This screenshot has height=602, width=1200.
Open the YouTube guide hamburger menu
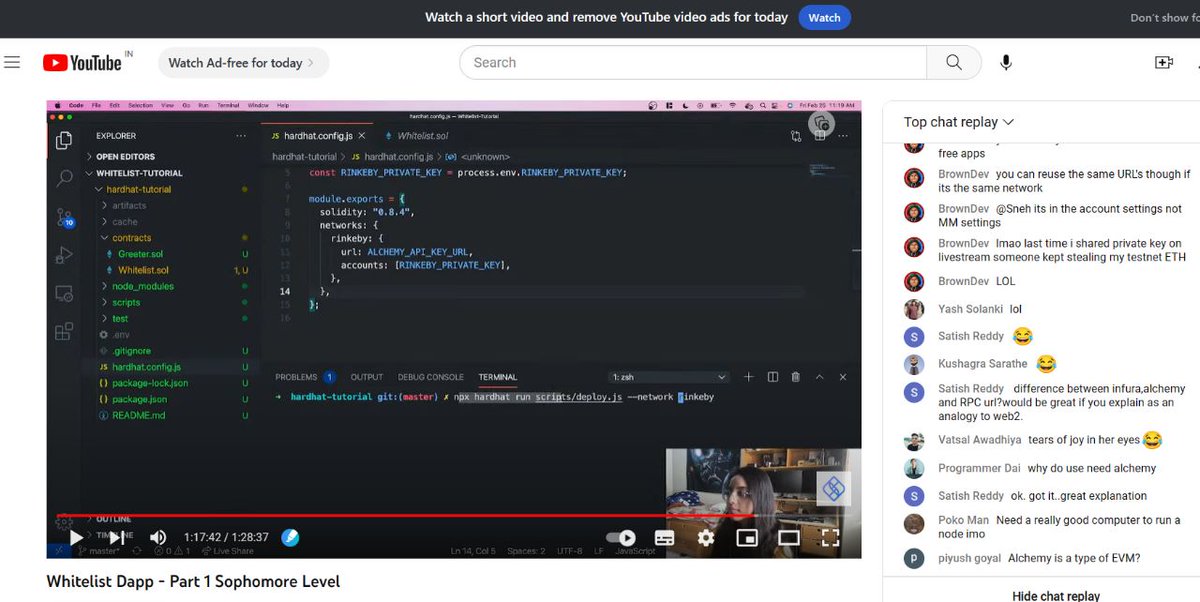coord(12,63)
